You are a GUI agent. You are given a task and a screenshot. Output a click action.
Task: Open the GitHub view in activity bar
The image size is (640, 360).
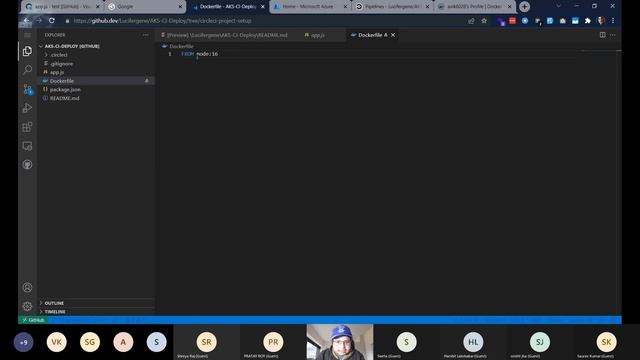[27, 165]
